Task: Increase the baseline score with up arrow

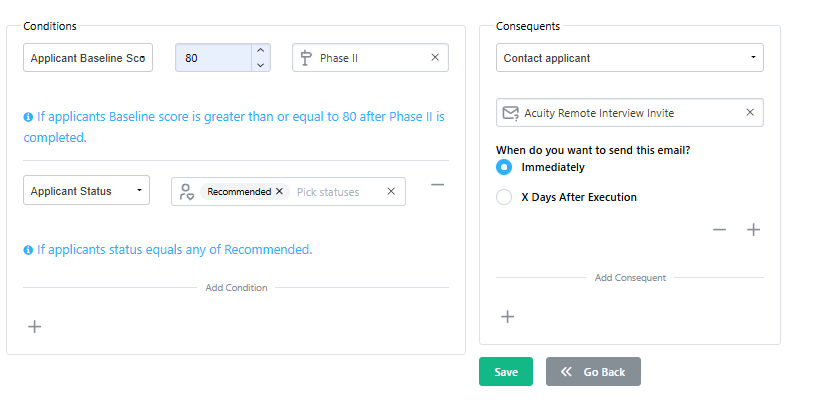Action: [x=260, y=50]
